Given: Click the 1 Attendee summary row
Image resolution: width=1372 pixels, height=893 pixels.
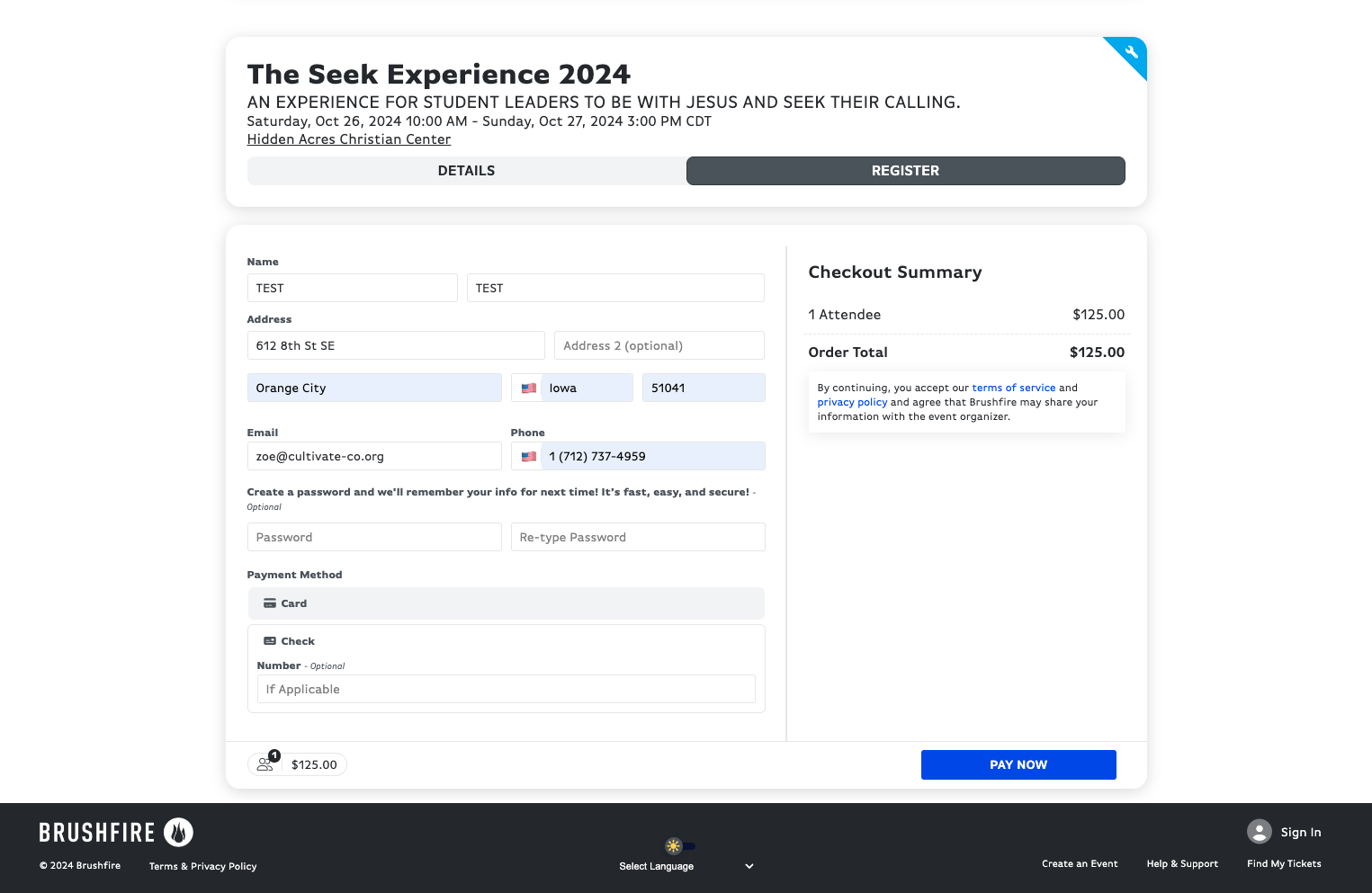Looking at the screenshot, I should [966, 315].
